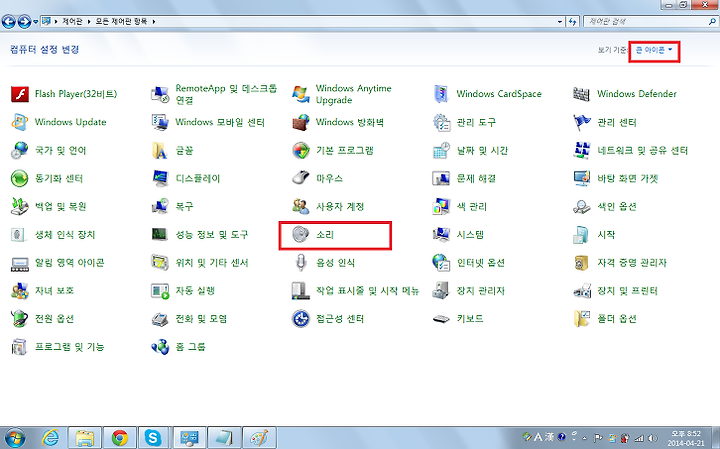Open the RemoteApp 및 데스크톱 연결 link
Screen dimensions: 720x449
click(x=226, y=94)
